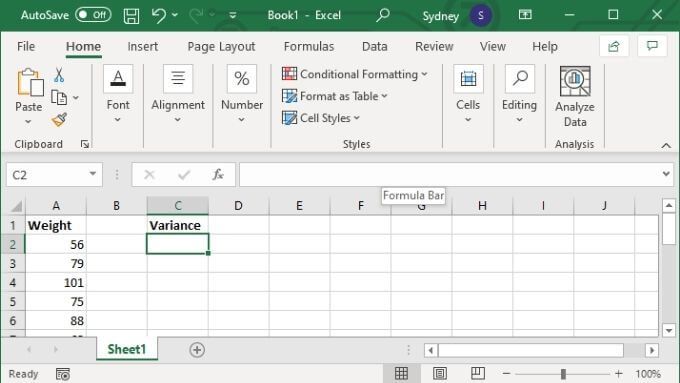This screenshot has height=383, width=680.
Task: Select row 3 header
Action: click(x=13, y=263)
